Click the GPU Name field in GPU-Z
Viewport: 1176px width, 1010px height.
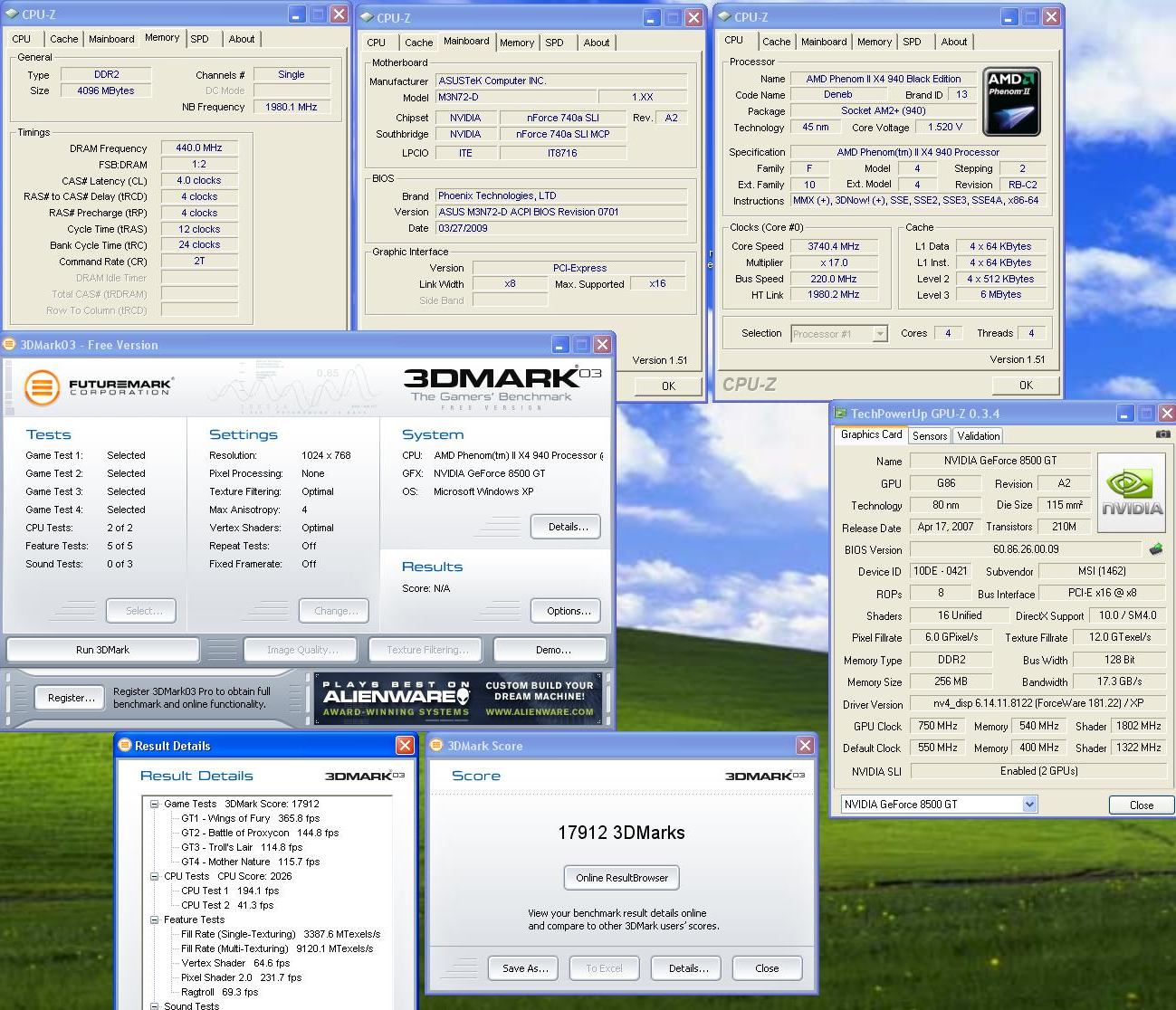coord(1000,461)
